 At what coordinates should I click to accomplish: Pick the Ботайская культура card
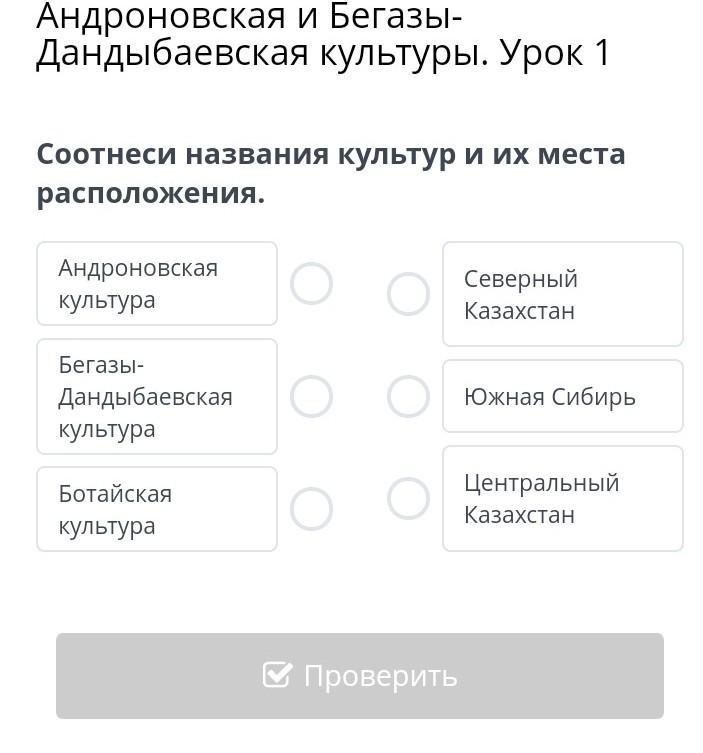pos(157,509)
